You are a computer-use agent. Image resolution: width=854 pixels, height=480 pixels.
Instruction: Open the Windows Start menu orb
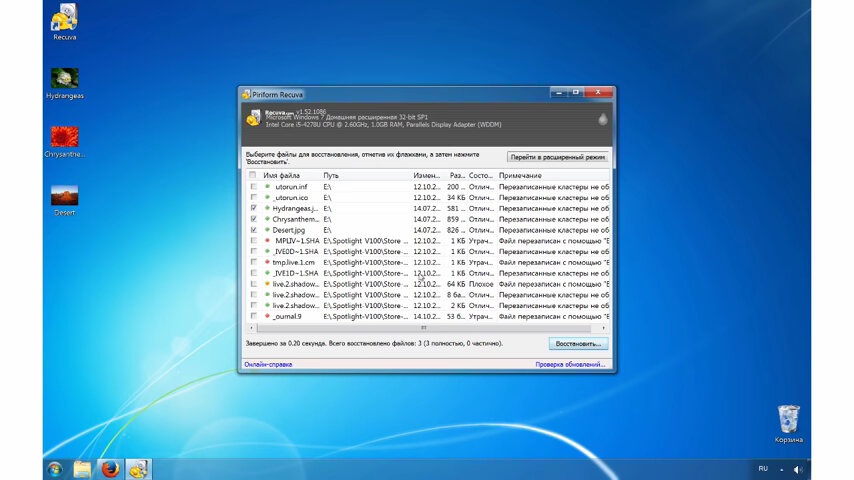click(55, 469)
